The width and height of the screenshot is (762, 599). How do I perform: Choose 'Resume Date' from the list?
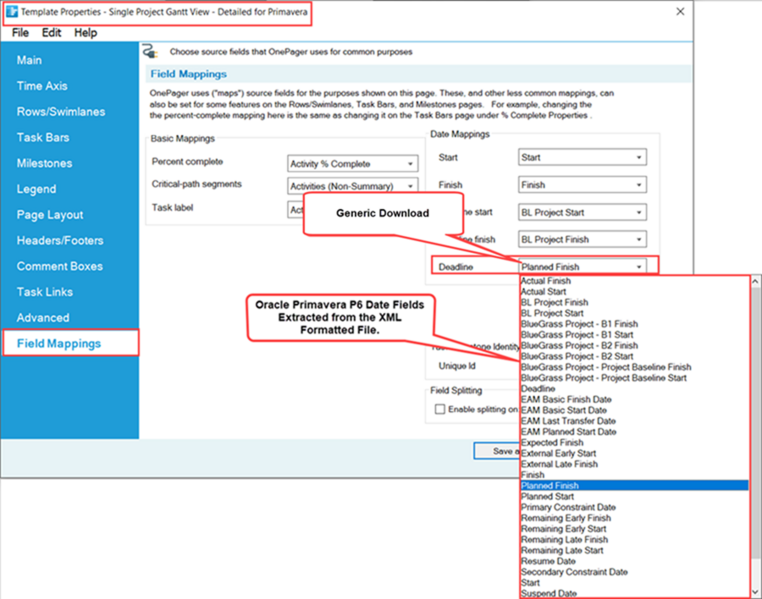[x=634, y=561]
